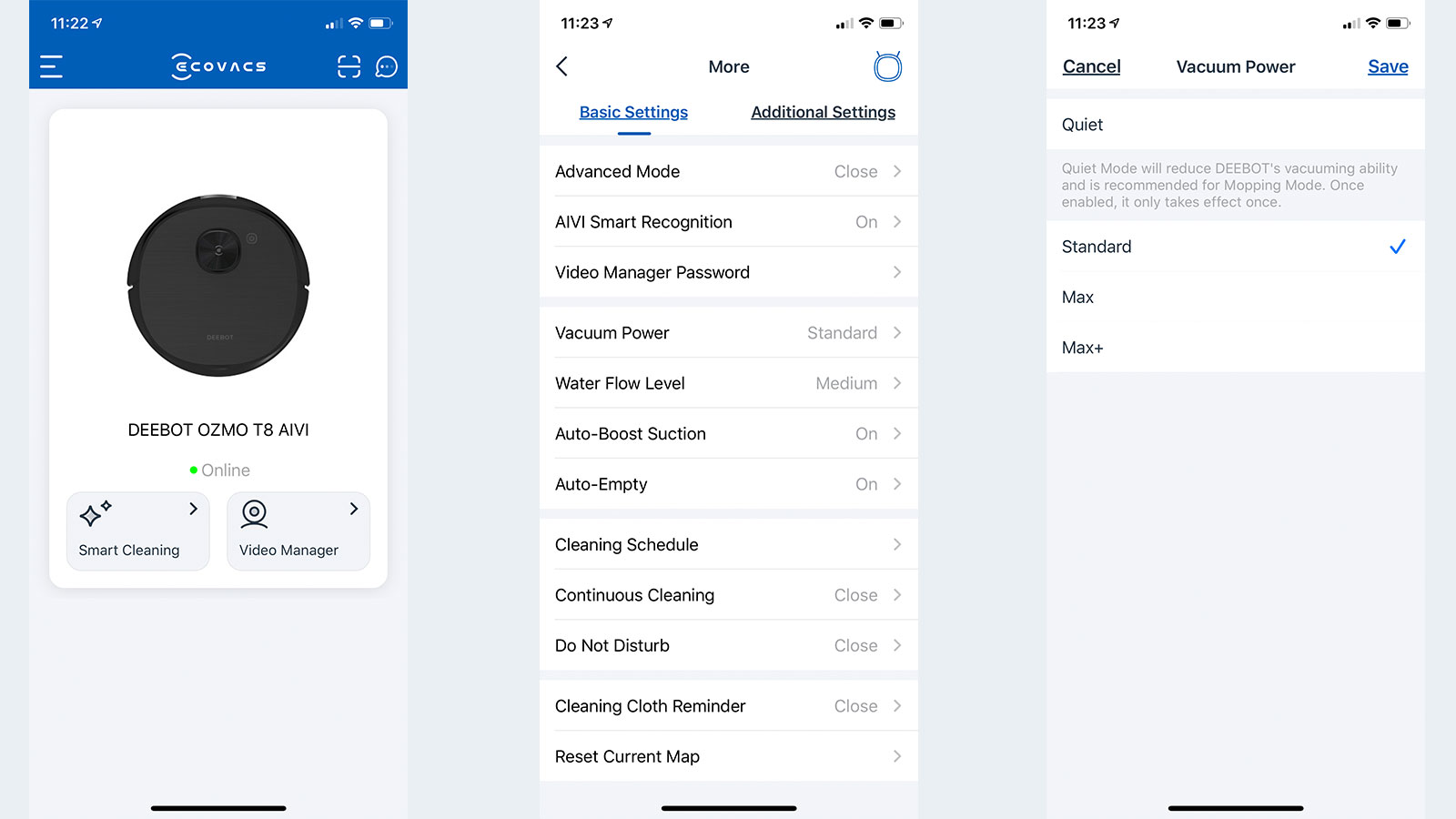Tap 'Close' value beside Cleaning Cloth Reminder
1456x819 pixels.
[855, 706]
